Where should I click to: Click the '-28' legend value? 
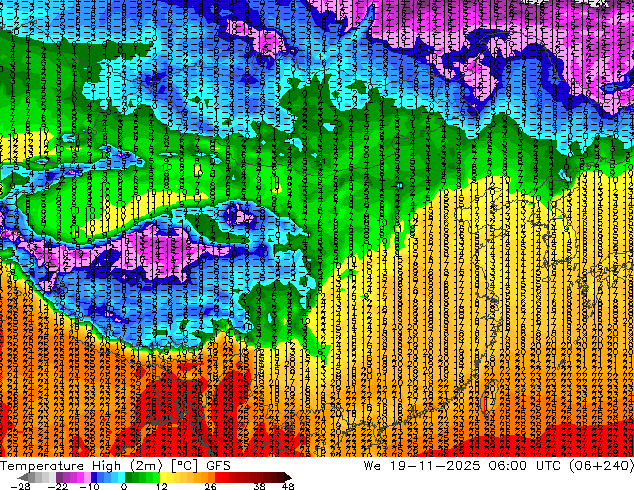(20, 486)
